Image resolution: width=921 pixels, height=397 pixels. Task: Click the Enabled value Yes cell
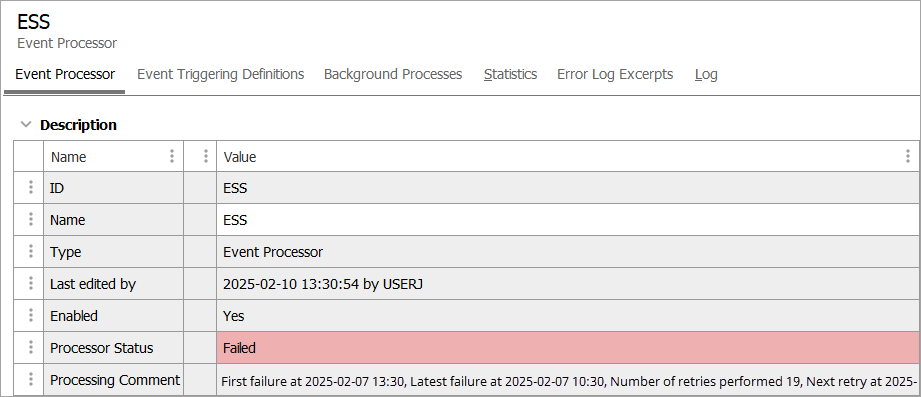568,316
